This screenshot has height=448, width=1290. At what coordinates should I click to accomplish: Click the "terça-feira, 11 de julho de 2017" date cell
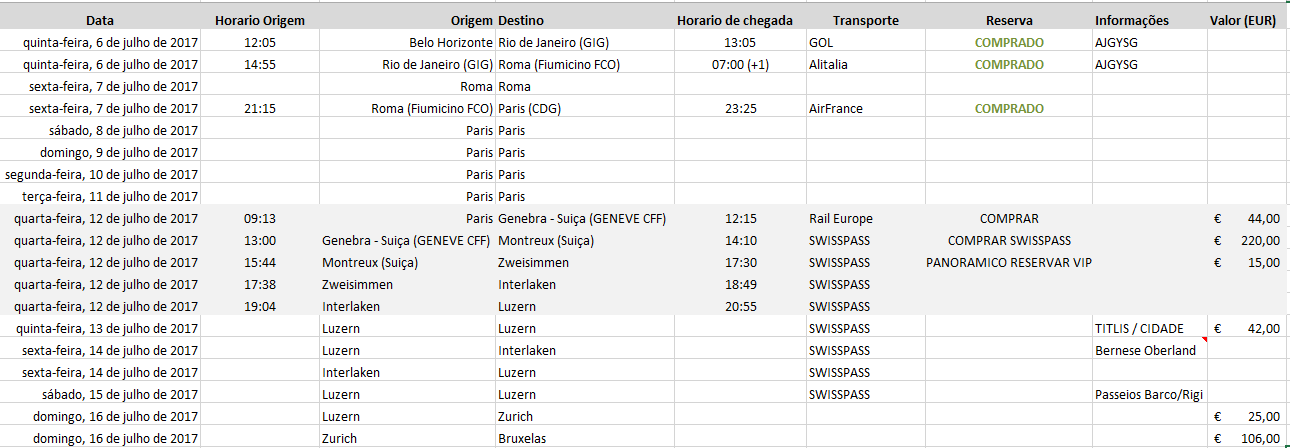click(110, 197)
